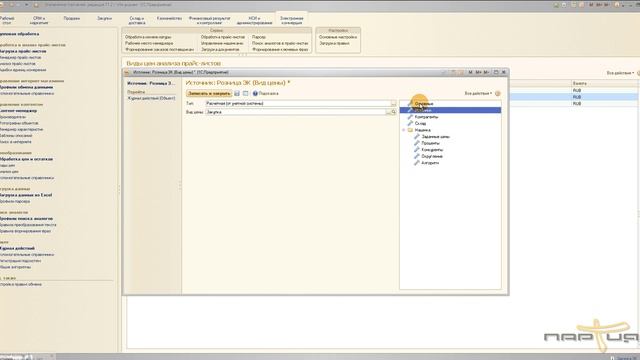Open 'Обработка прайс-листов' in Сервис panel

click(223, 37)
